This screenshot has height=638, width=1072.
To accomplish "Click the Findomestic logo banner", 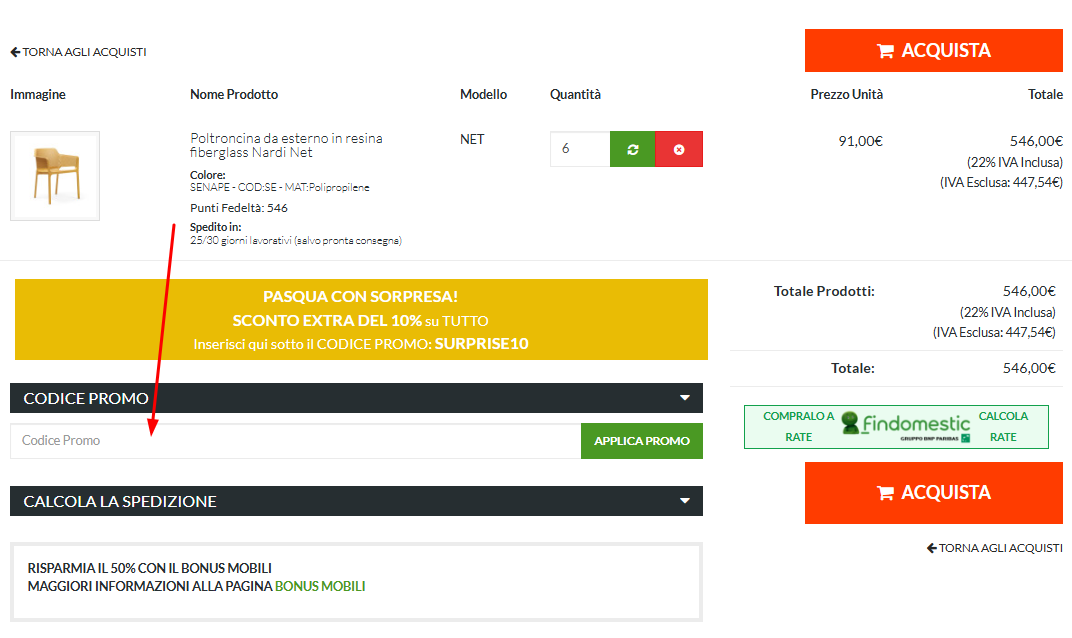I will click(906, 426).
